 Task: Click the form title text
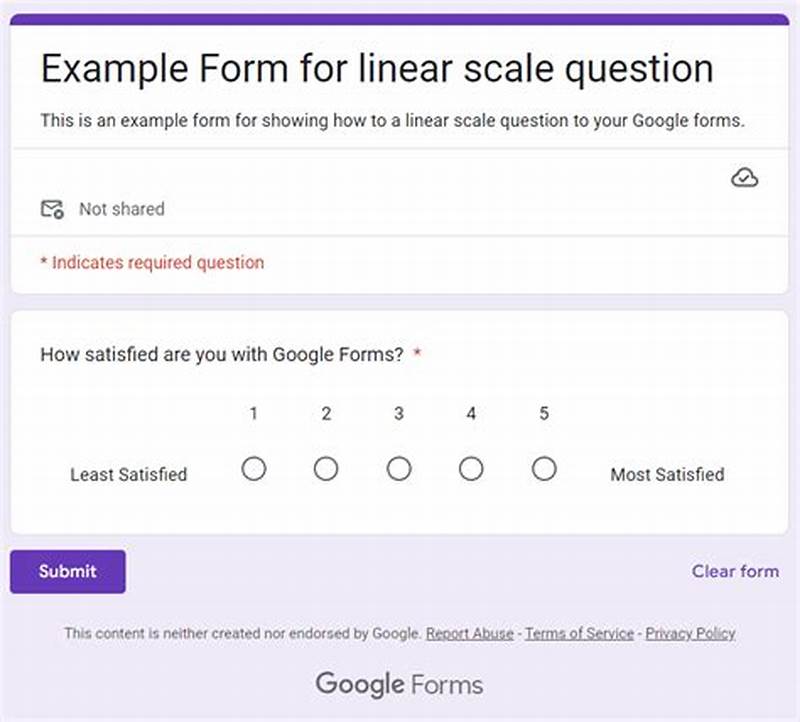(377, 68)
